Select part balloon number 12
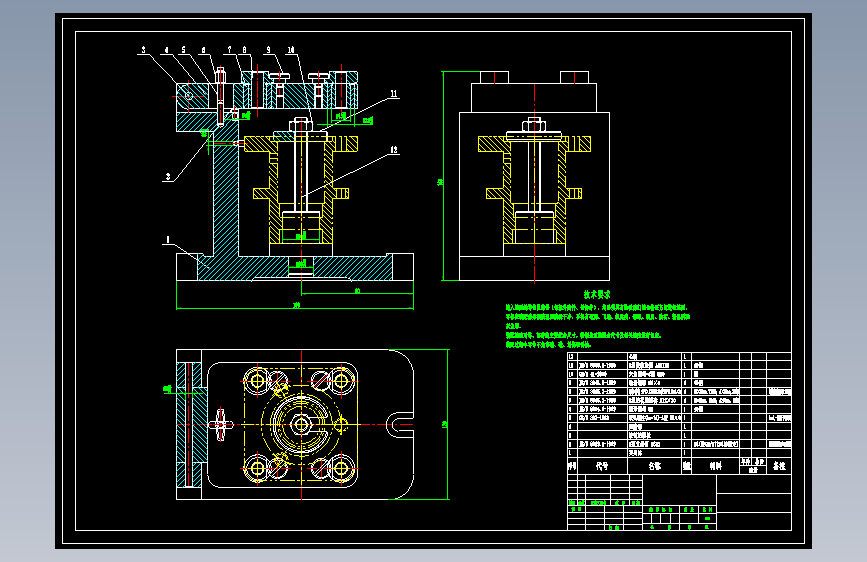The width and height of the screenshot is (867, 562). pos(394,149)
